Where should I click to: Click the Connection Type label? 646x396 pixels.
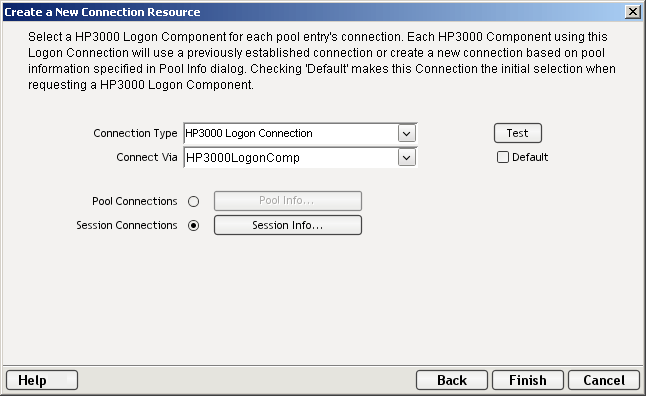(x=135, y=133)
